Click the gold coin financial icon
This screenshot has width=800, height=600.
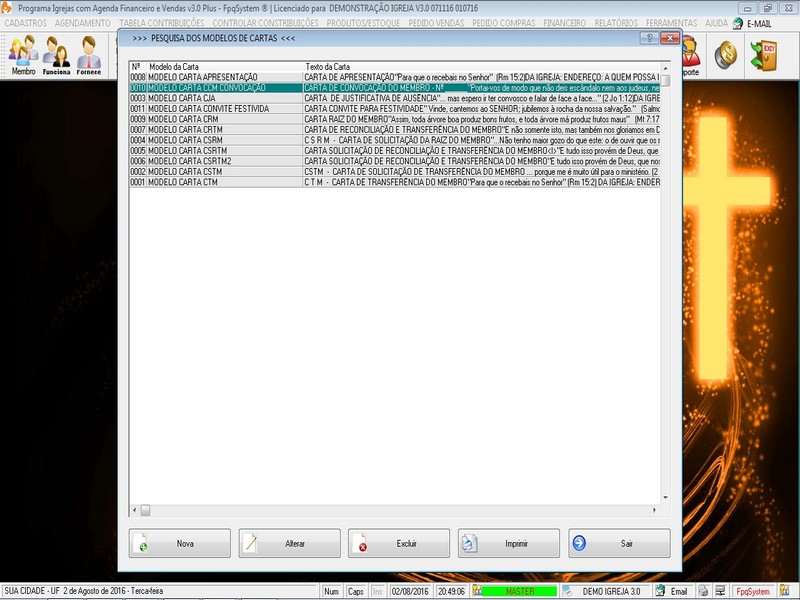click(x=726, y=55)
